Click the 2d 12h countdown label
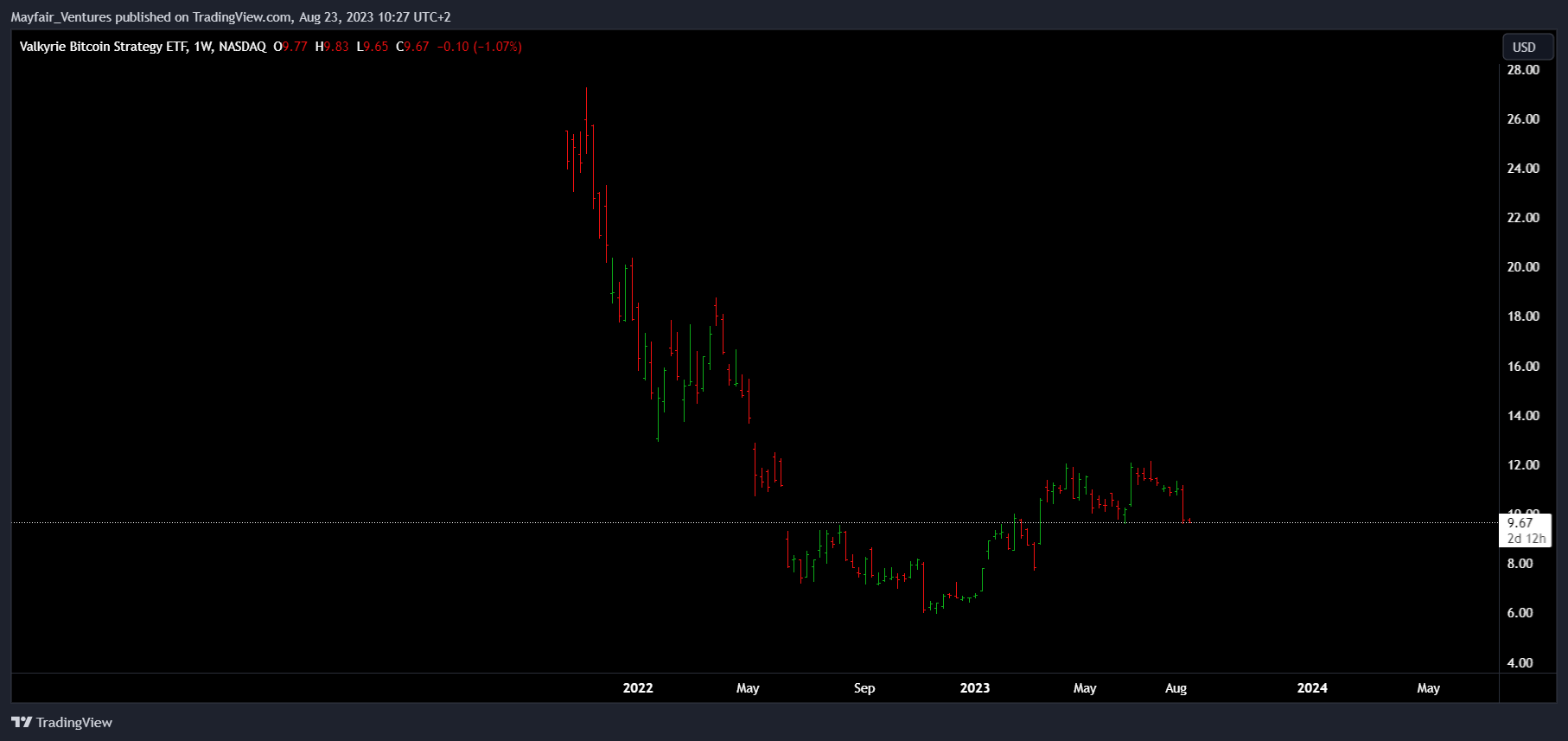The width and height of the screenshot is (1568, 741). 1527,539
